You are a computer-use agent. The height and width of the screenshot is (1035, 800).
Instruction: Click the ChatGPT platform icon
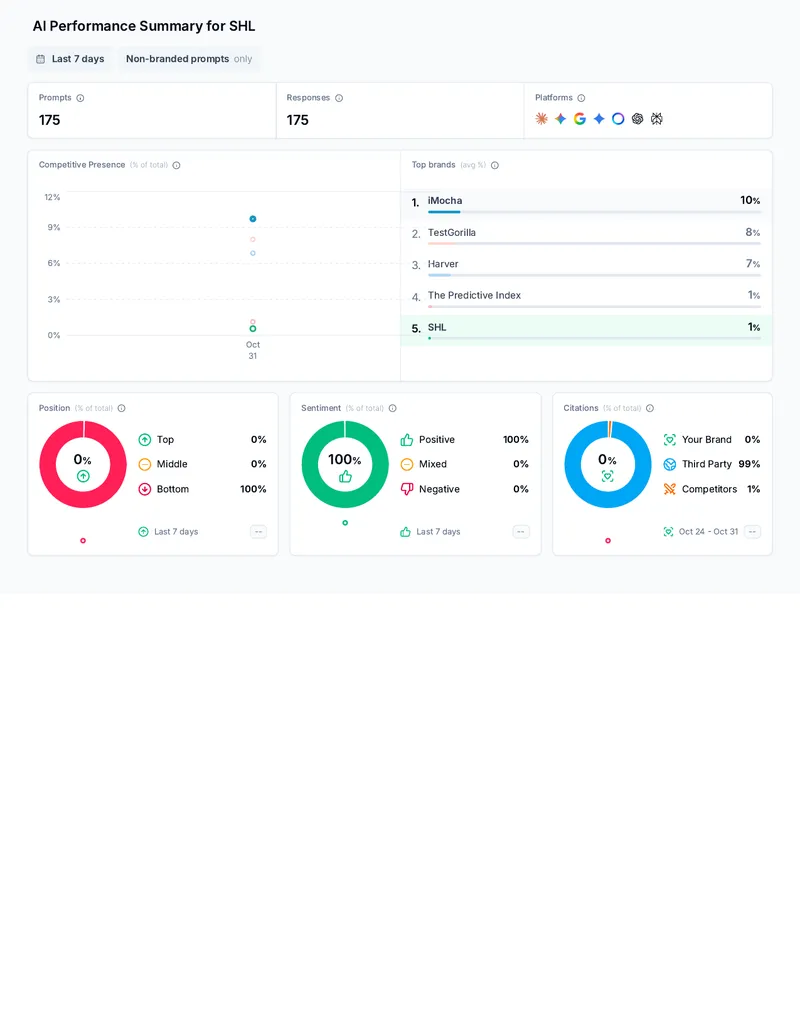[637, 119]
